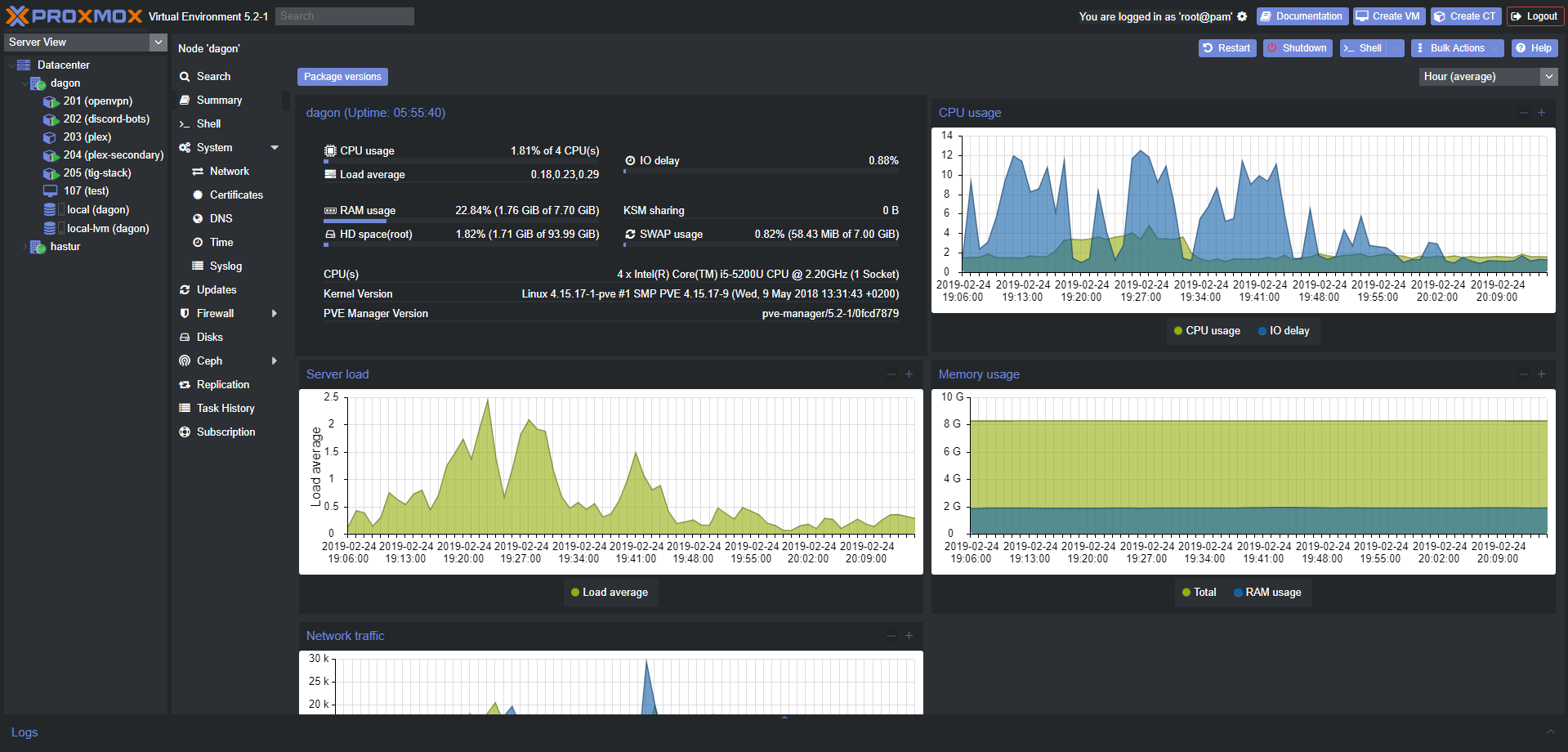This screenshot has width=1568, height=752.
Task: Open the Server View dropdown
Action: (158, 43)
